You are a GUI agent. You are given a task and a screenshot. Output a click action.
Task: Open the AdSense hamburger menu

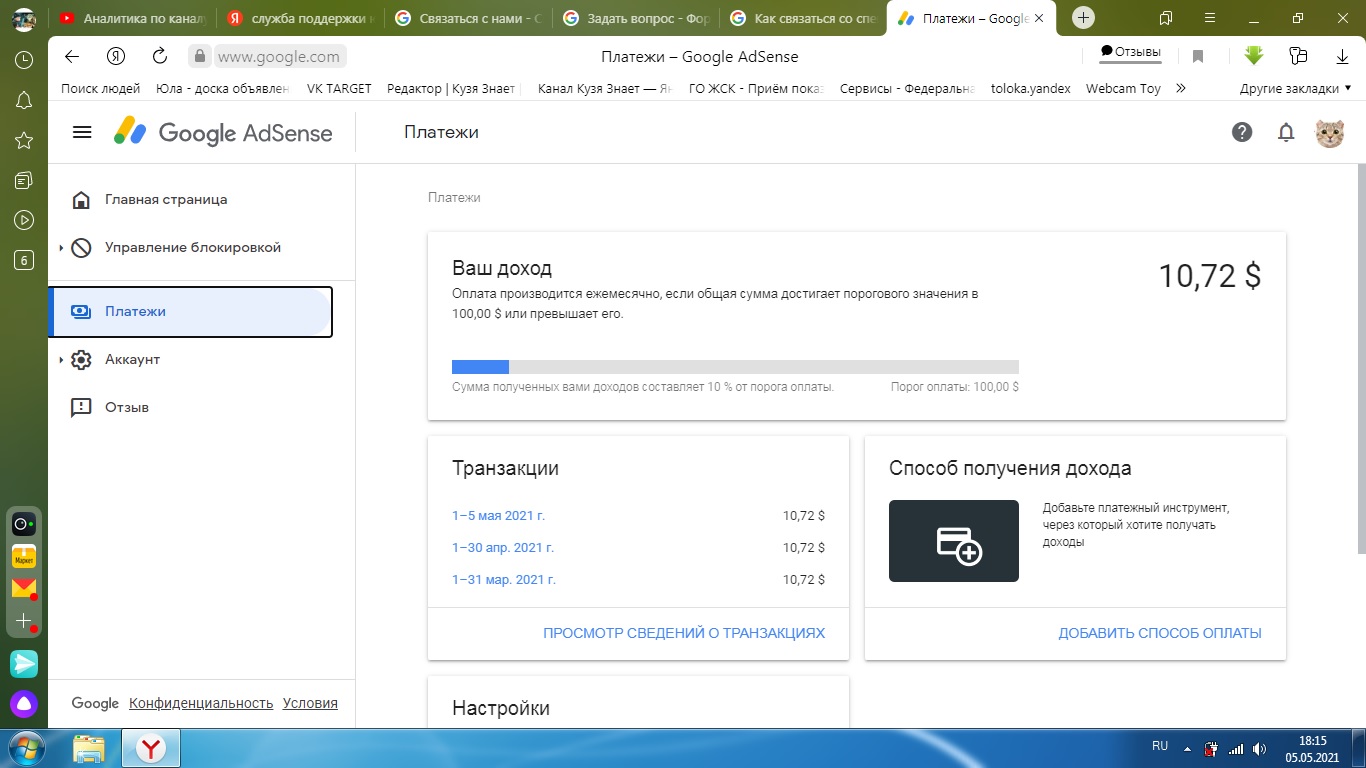(82, 132)
